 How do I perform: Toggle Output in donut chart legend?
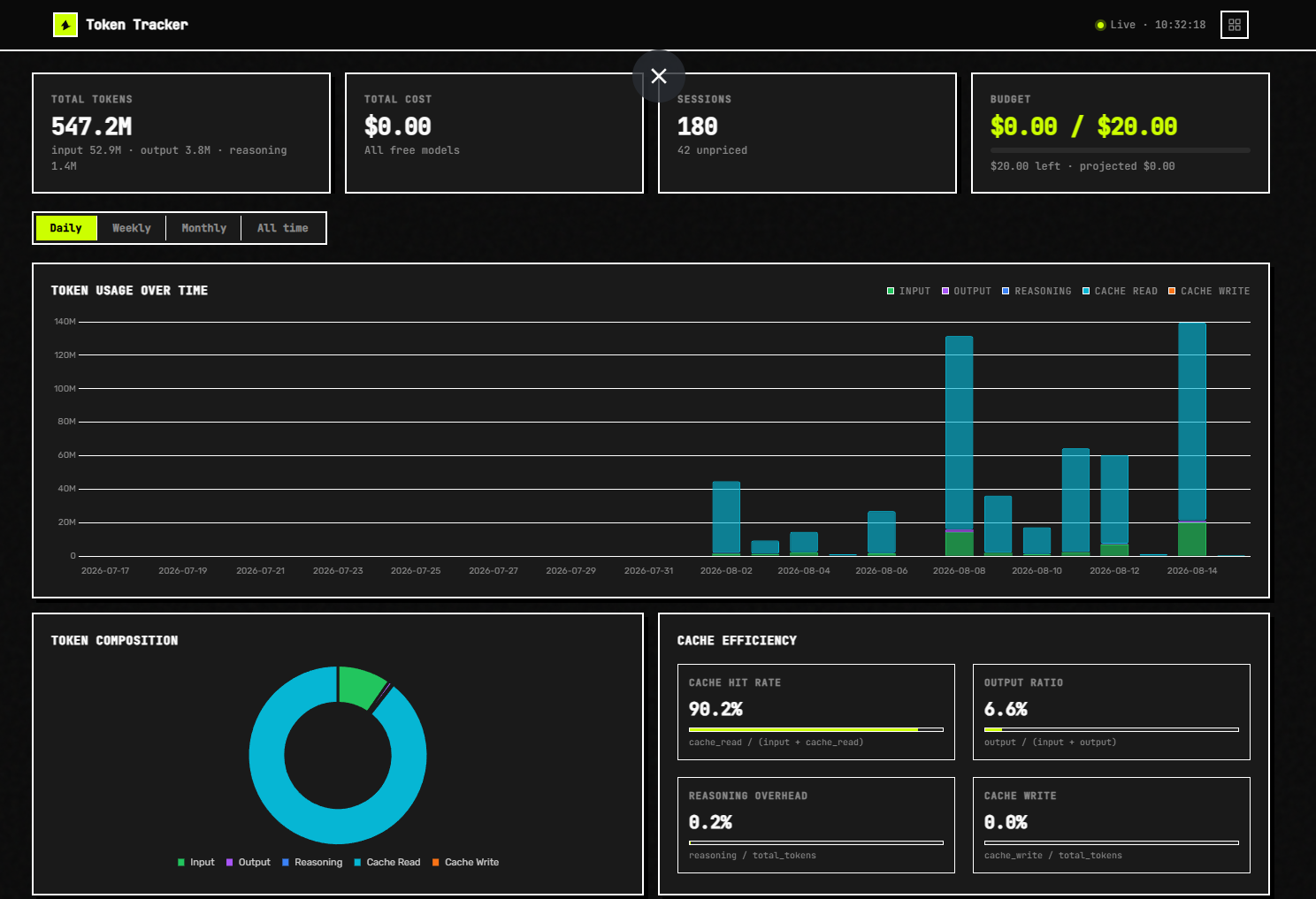click(249, 862)
